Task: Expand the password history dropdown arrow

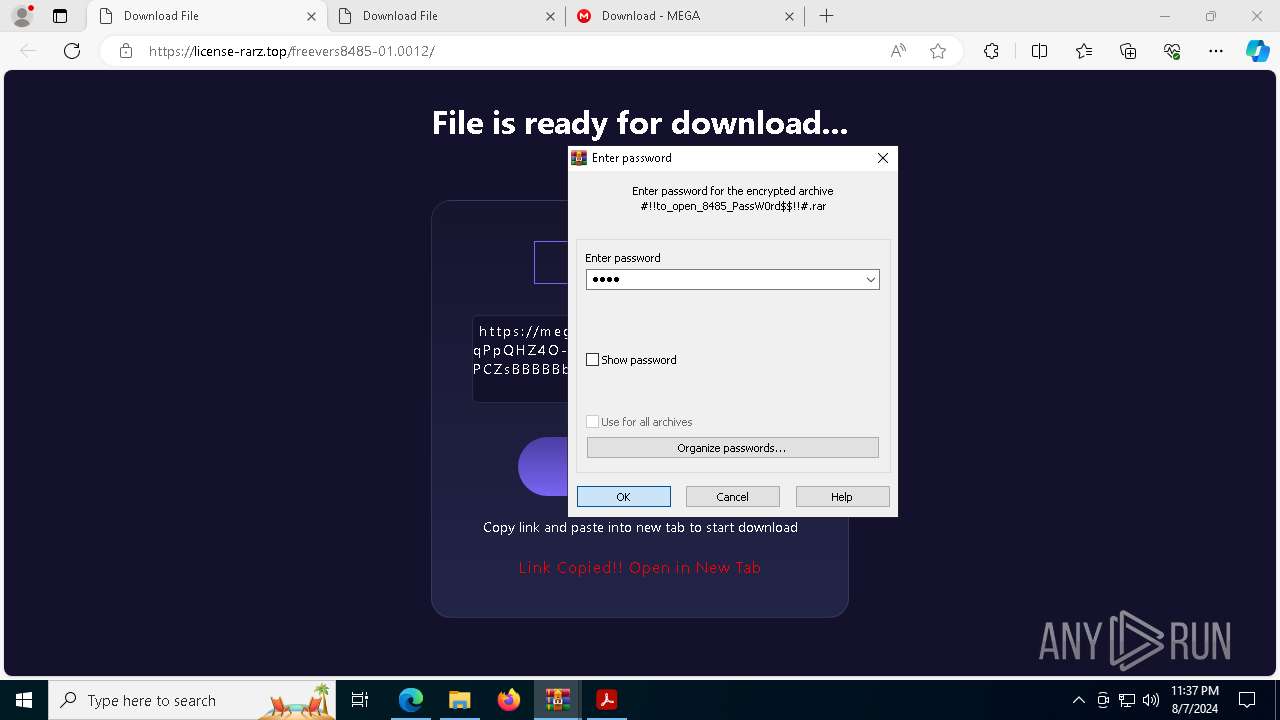Action: 871,280
